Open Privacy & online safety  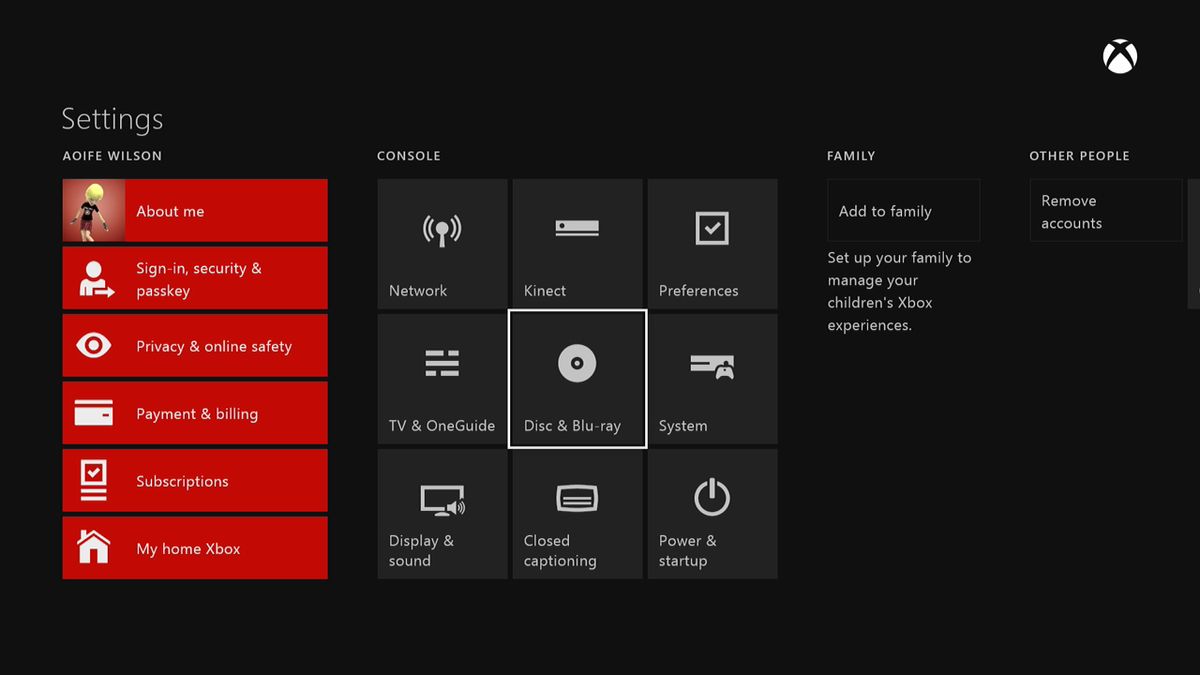pos(194,345)
